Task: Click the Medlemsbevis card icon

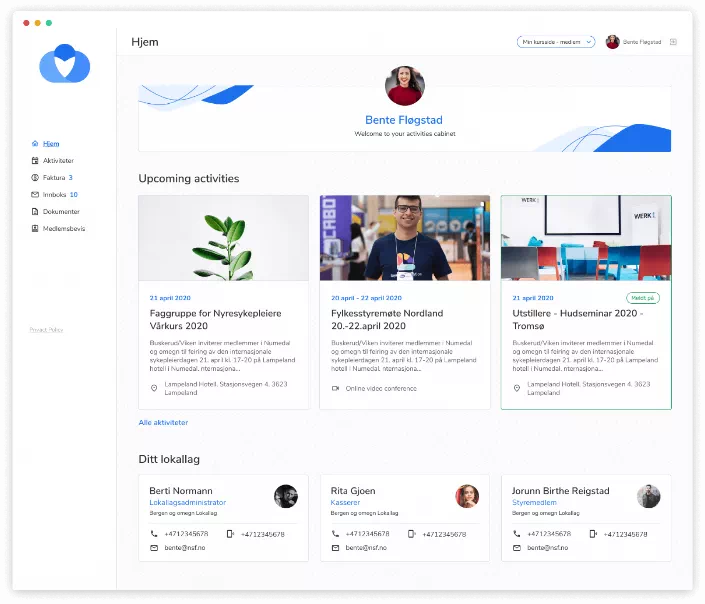Action: [x=35, y=228]
